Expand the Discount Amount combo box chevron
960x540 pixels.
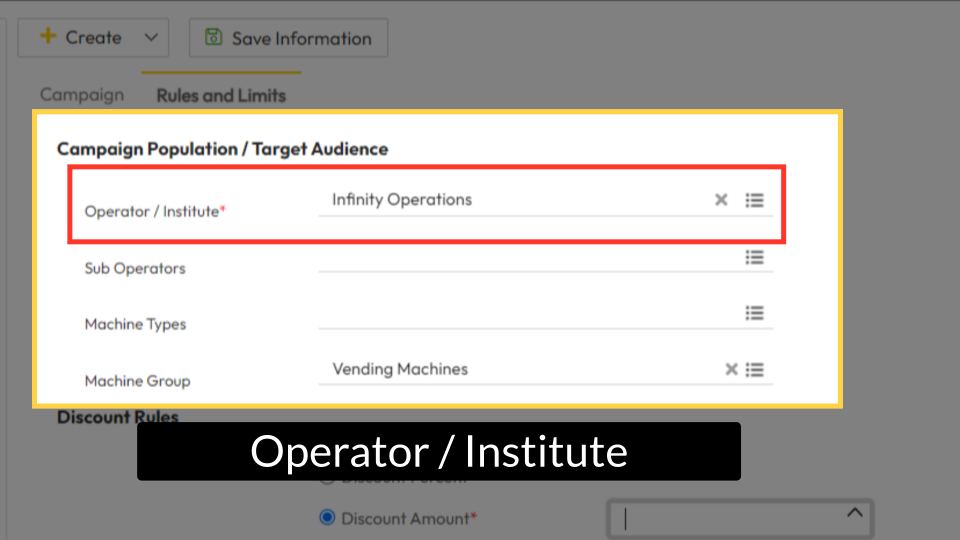click(854, 513)
